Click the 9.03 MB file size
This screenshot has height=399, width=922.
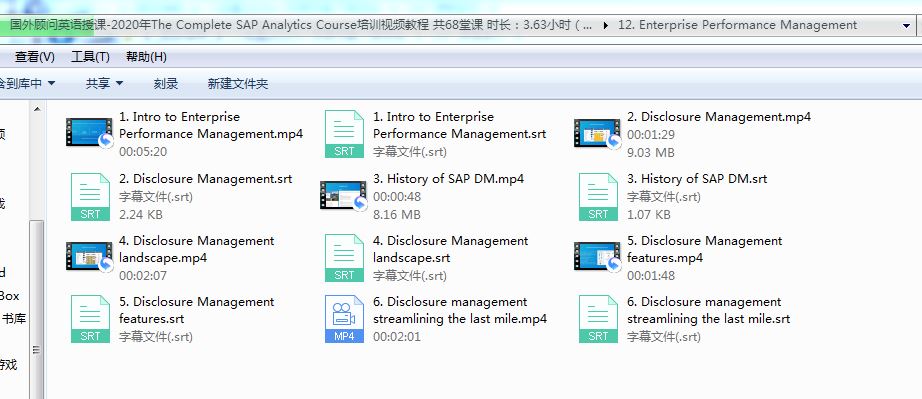pos(650,153)
